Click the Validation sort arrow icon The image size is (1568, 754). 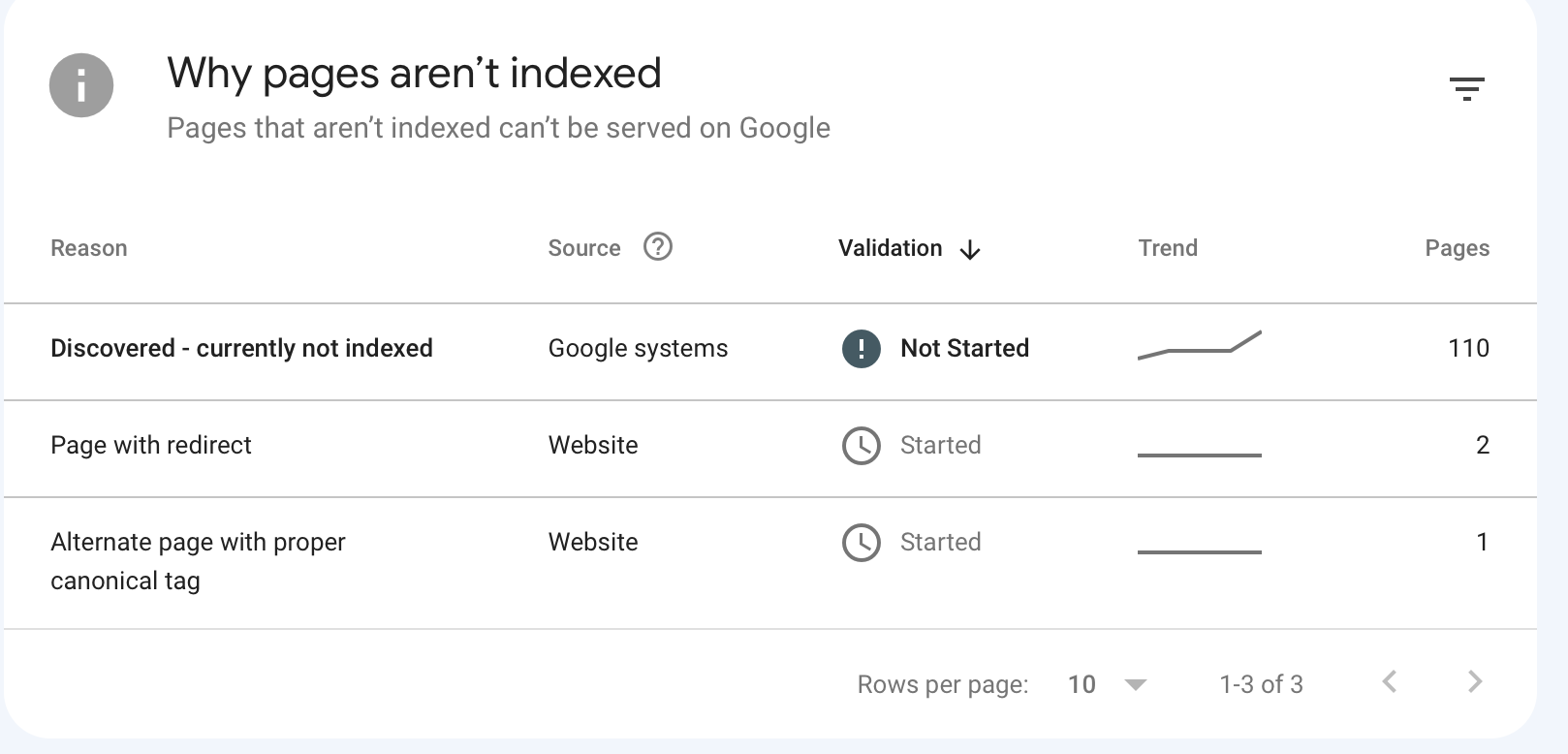[x=970, y=250]
